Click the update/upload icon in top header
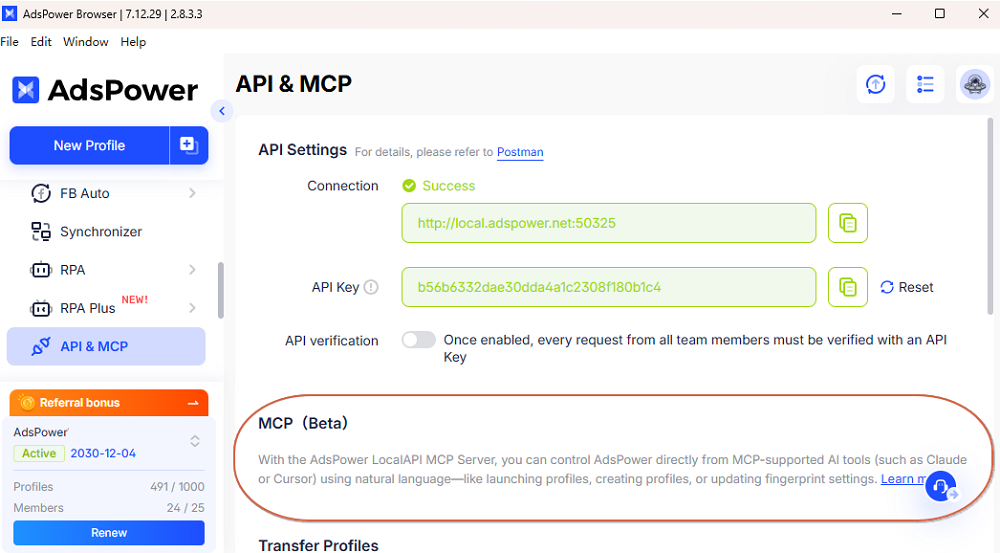Image resolution: width=1000 pixels, height=553 pixels. (876, 84)
